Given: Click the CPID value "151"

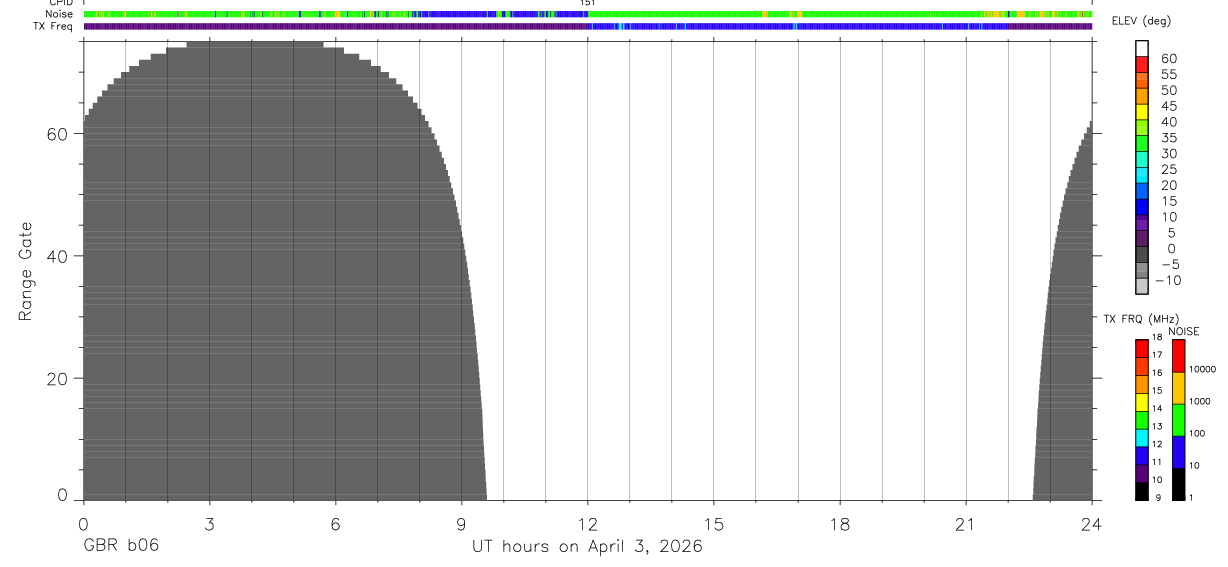Looking at the screenshot, I should [x=588, y=3].
